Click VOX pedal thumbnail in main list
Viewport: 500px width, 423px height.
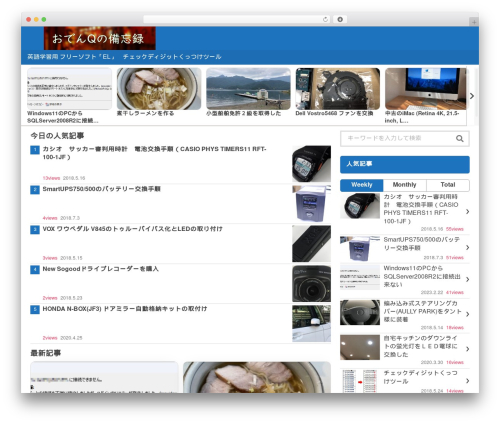tap(312, 244)
